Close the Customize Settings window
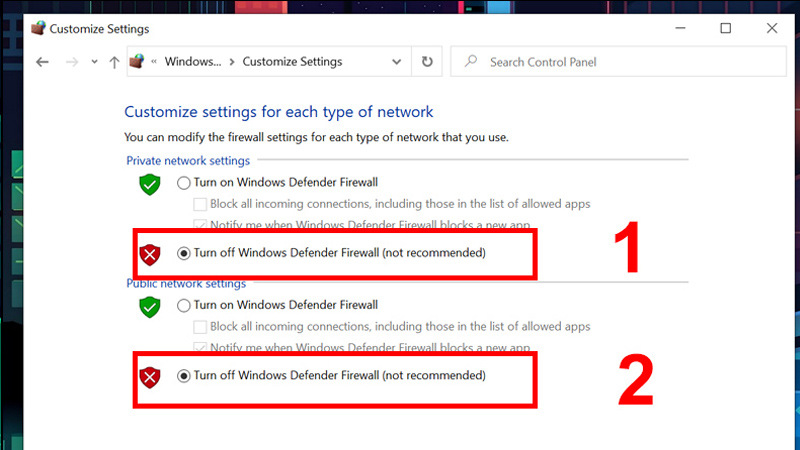 tap(772, 28)
